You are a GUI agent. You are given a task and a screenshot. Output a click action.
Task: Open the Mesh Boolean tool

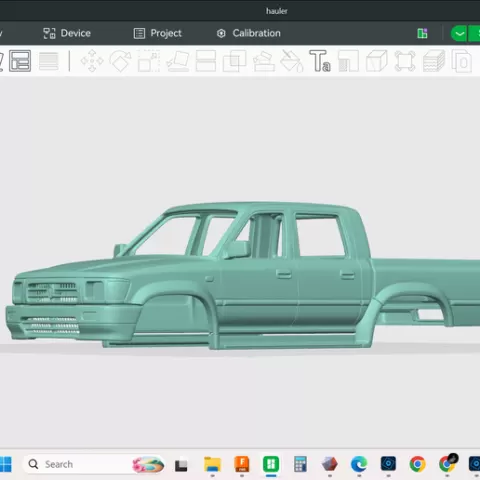tap(234, 61)
